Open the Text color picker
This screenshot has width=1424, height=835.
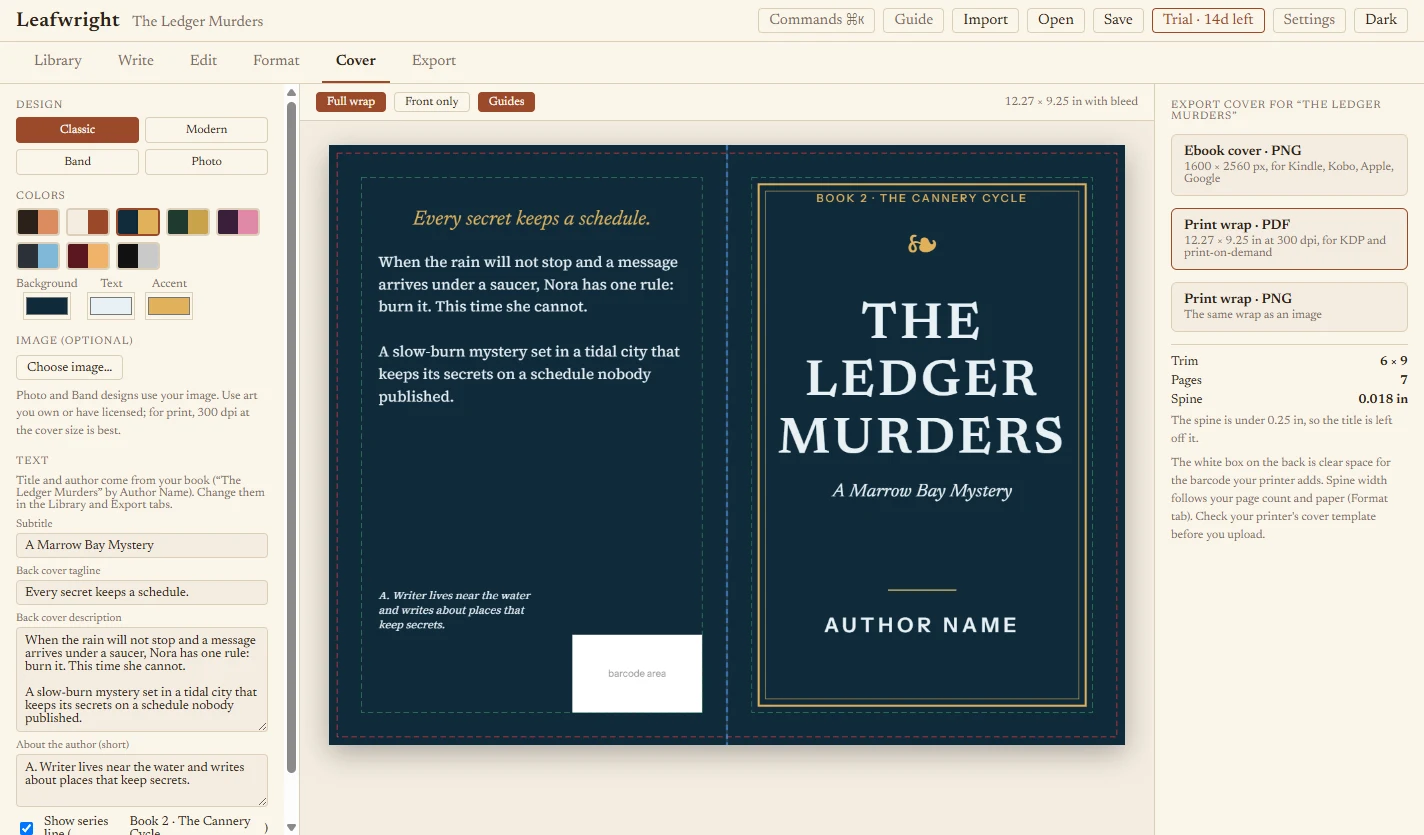pos(111,306)
